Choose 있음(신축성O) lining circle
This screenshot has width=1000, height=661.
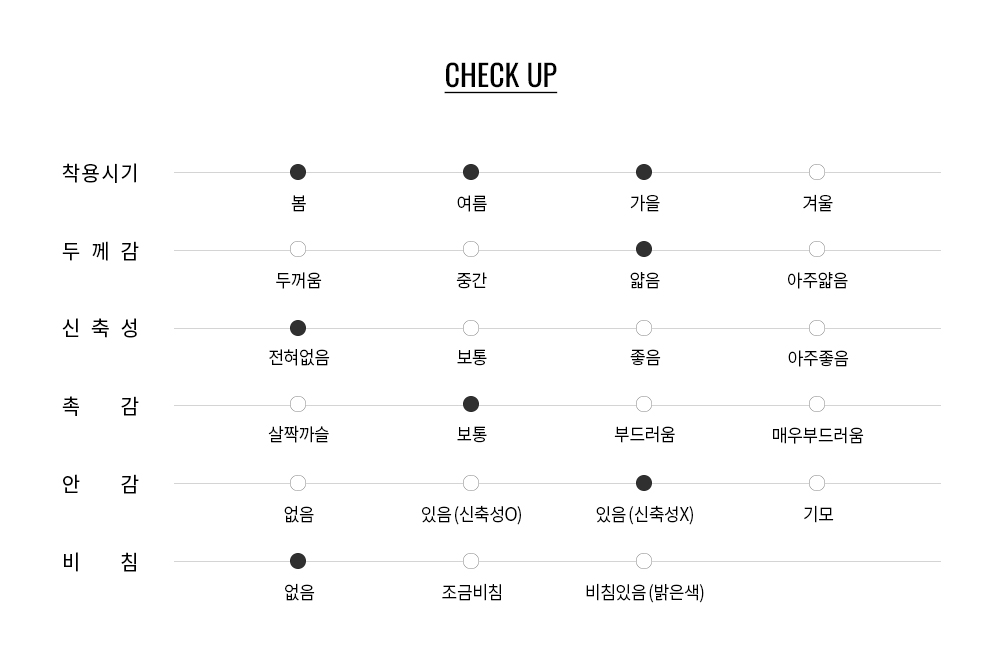471,484
